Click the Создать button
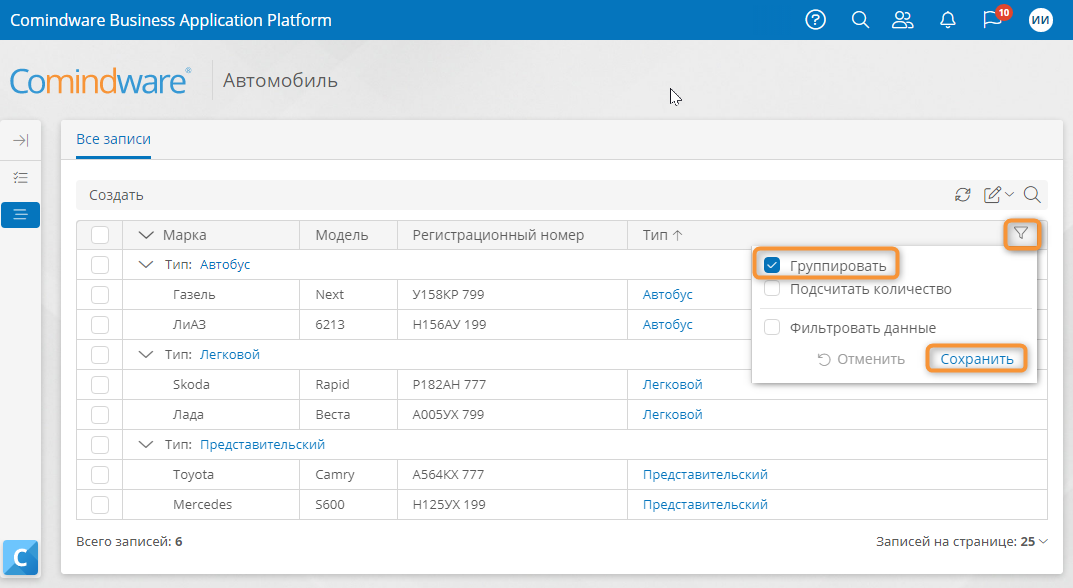The height and width of the screenshot is (588, 1073). pyautogui.click(x=116, y=195)
